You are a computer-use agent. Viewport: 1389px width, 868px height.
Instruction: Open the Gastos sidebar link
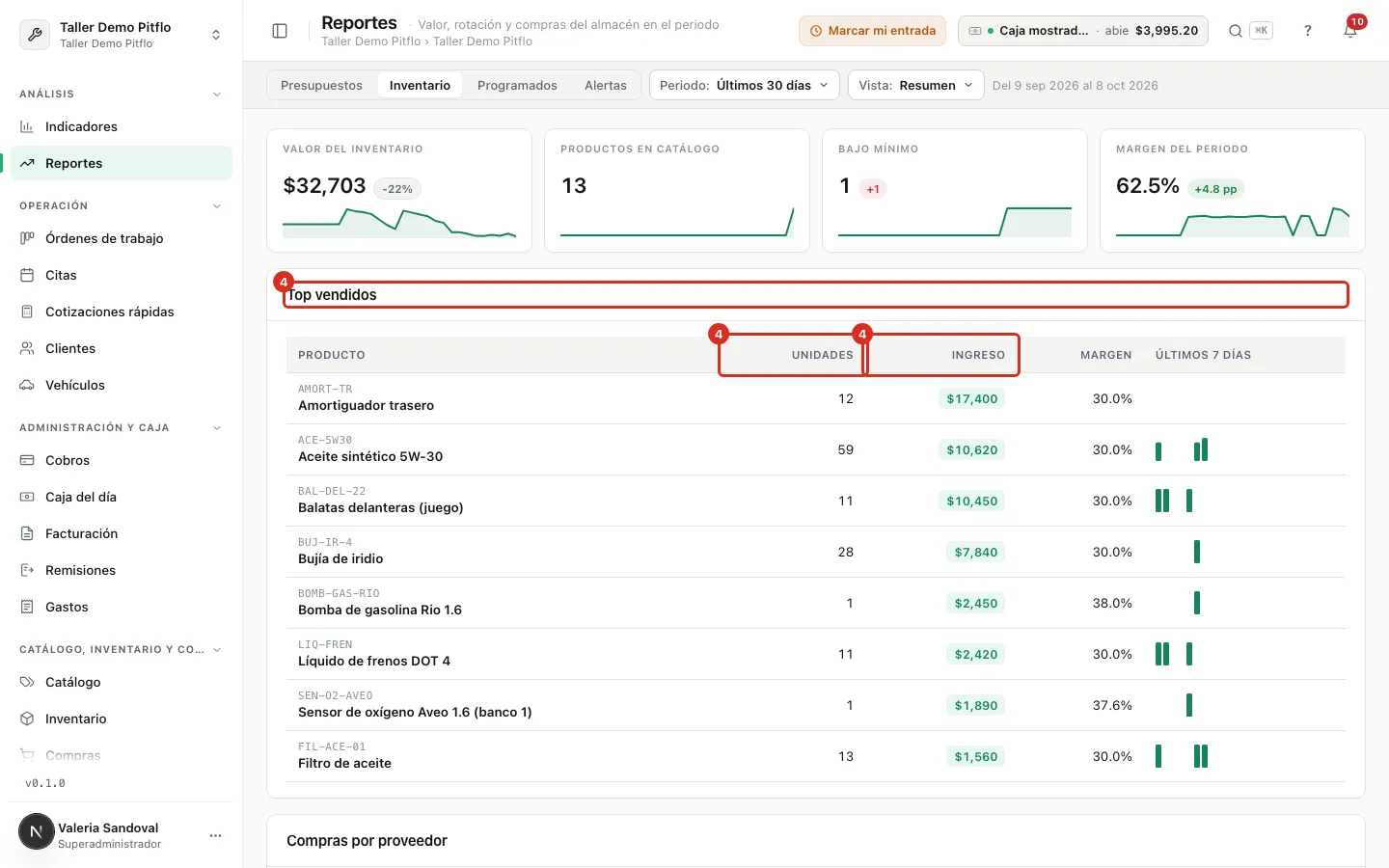[122, 607]
